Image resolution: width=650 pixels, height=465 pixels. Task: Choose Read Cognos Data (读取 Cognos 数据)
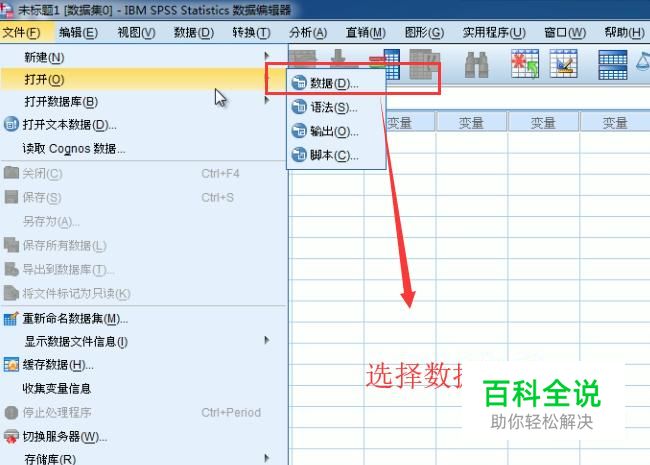[x=143, y=148]
